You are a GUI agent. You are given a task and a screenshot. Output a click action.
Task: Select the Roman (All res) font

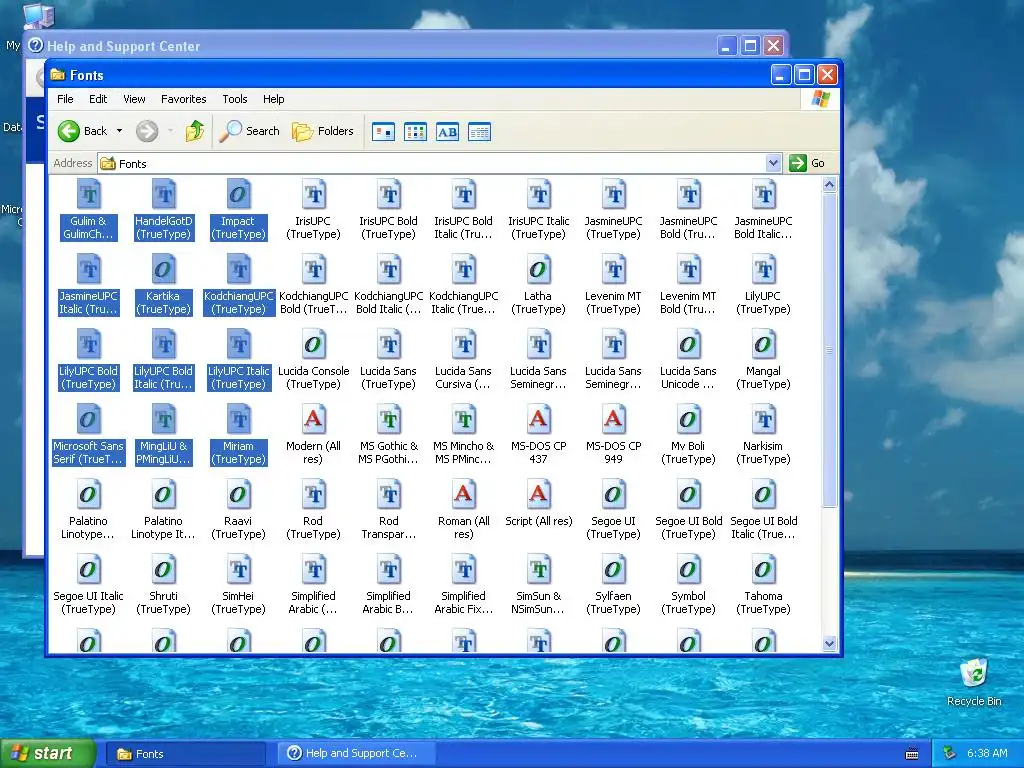(463, 511)
